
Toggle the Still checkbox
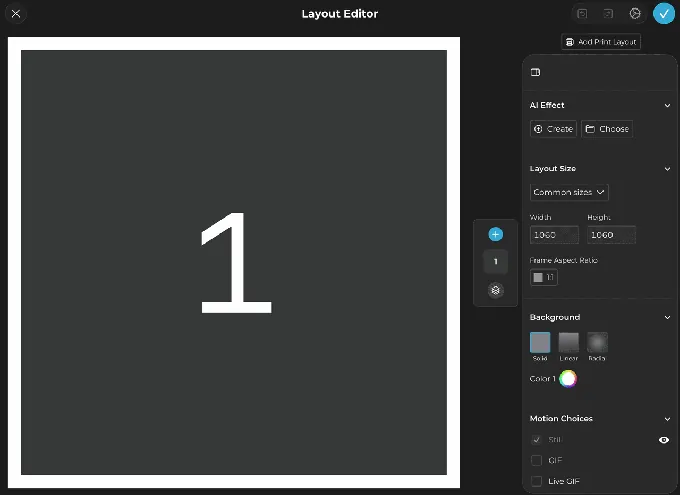tap(536, 440)
